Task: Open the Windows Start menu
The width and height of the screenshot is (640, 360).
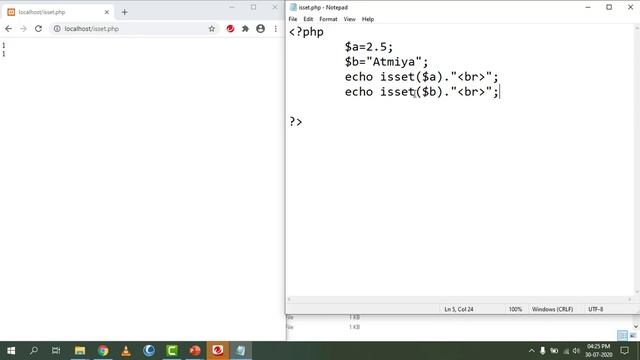Action: pos(11,351)
